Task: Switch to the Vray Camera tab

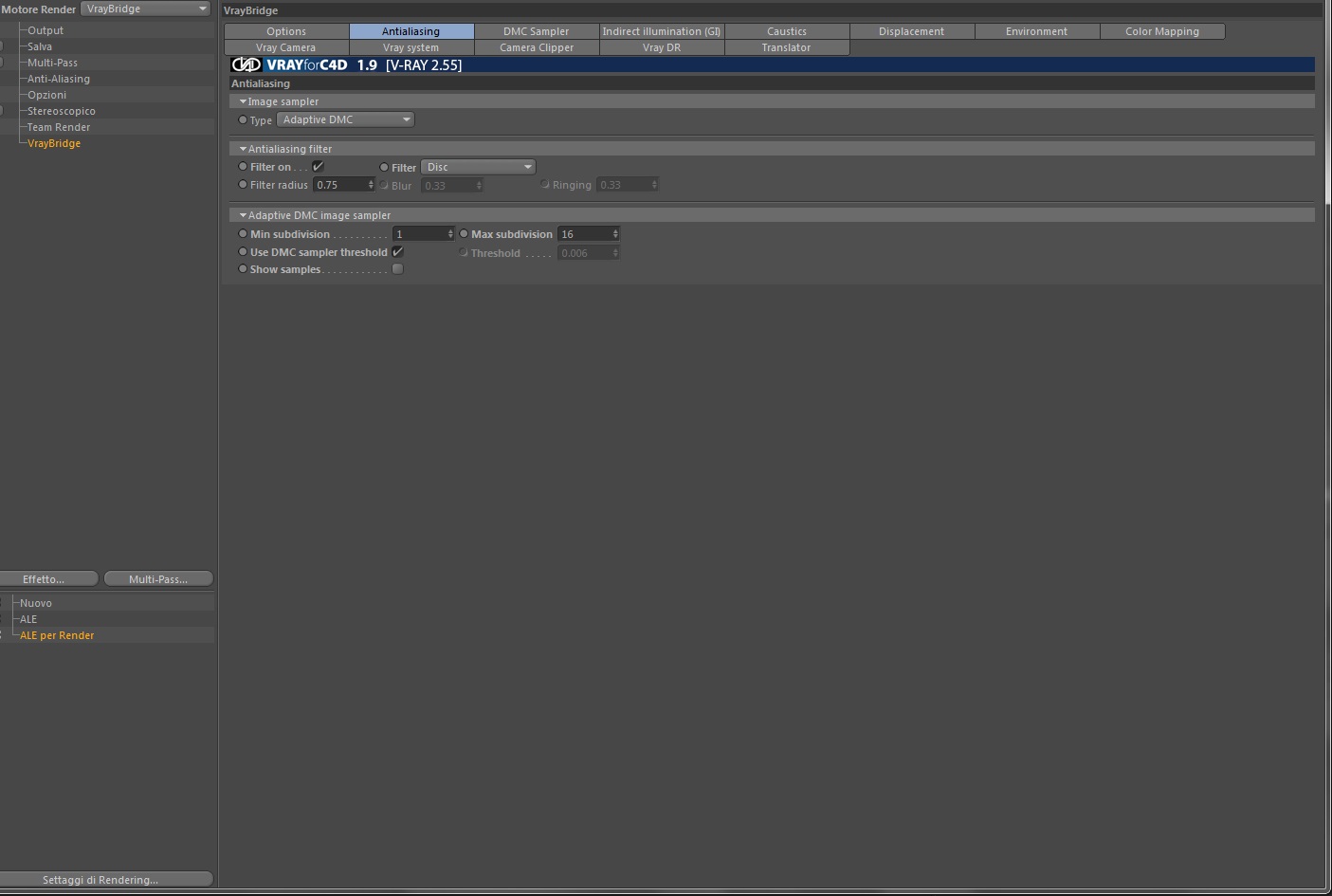Action: 286,47
